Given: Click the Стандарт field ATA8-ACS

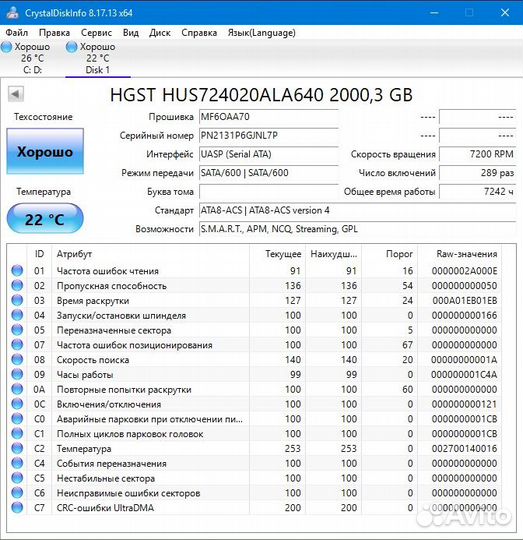Looking at the screenshot, I should coord(357,210).
